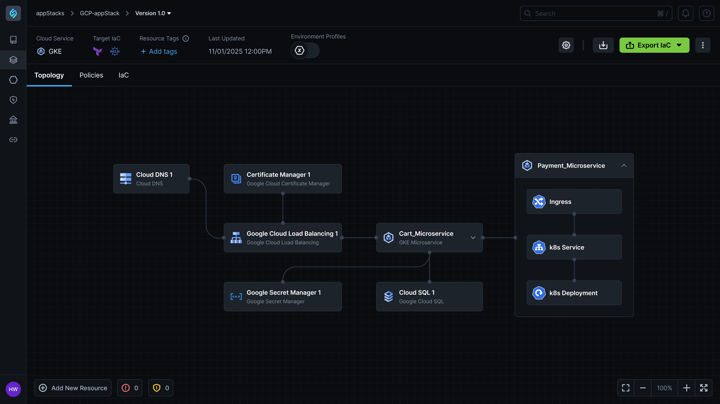
Task: Open the Version 1.0 dropdown
Action: (153, 13)
